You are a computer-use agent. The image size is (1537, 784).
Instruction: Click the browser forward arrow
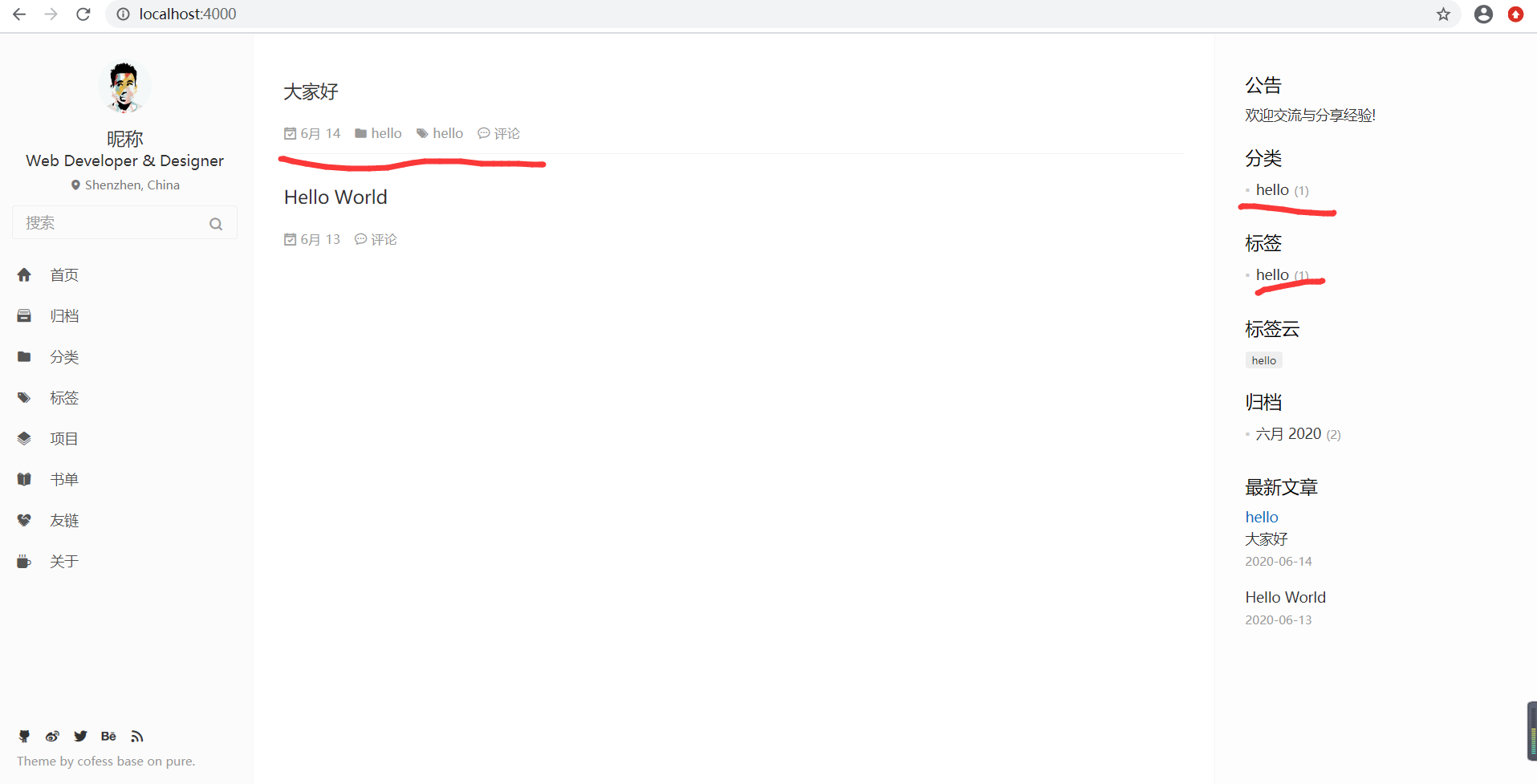click(51, 14)
